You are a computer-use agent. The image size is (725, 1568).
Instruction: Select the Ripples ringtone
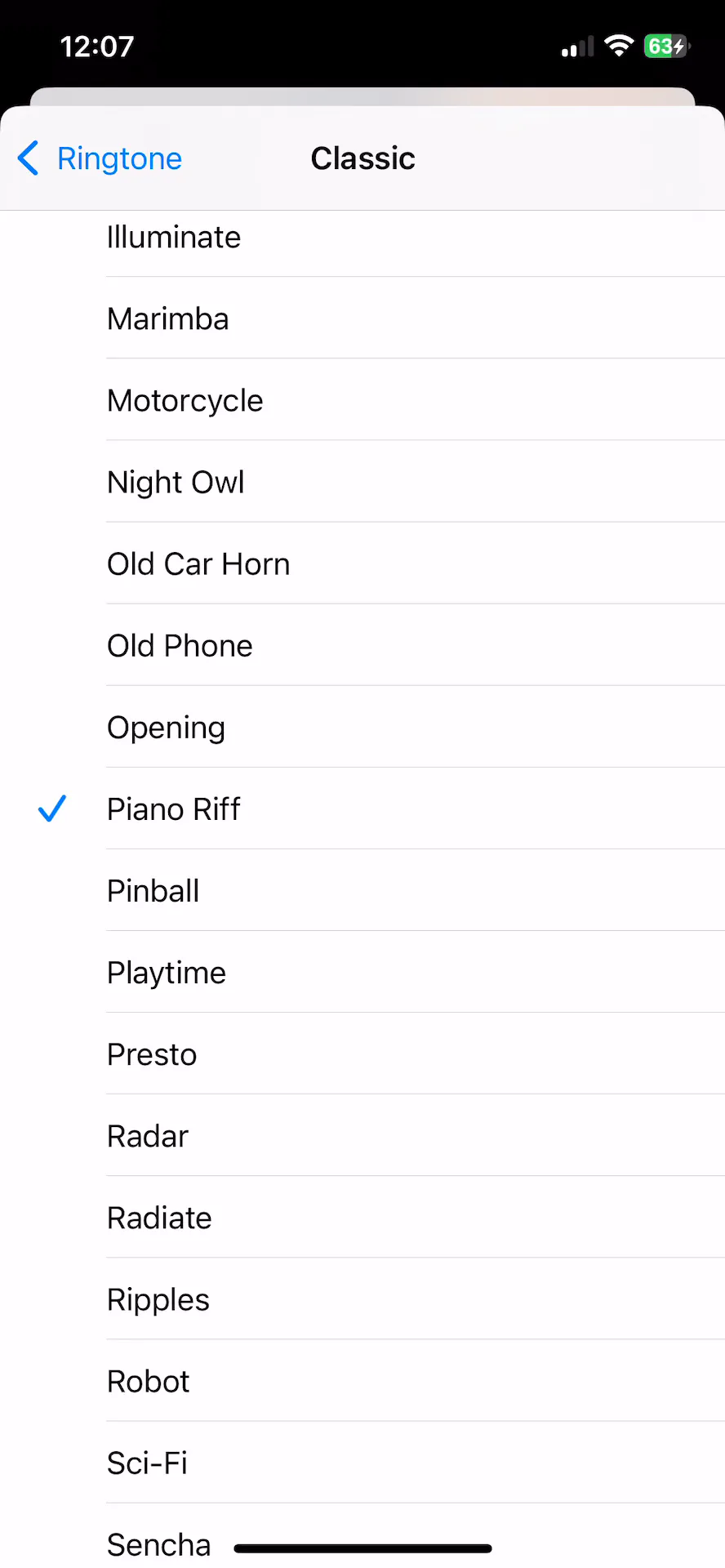158,1299
